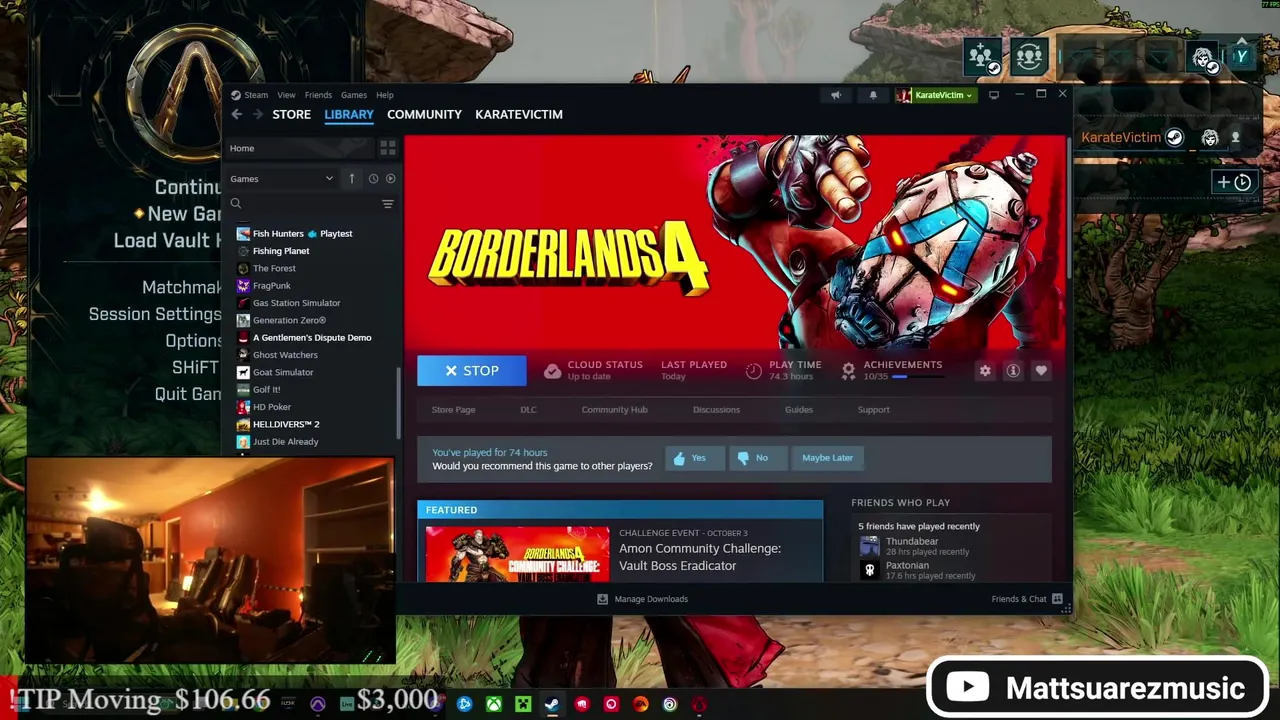Open friend Thundabear's entry

click(x=950, y=546)
